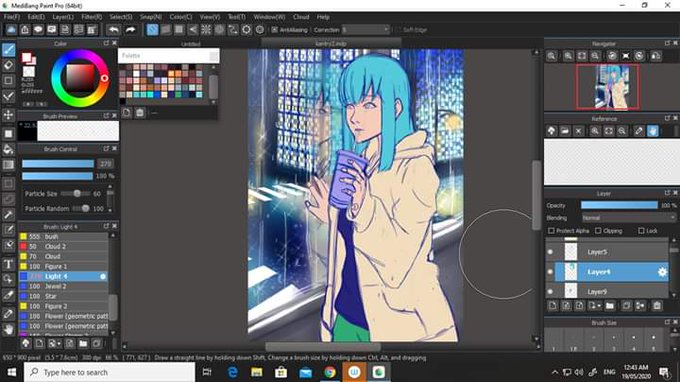Image resolution: width=680 pixels, height=382 pixels.
Task: Click the brush size slider in Brush Control
Action: point(58,163)
